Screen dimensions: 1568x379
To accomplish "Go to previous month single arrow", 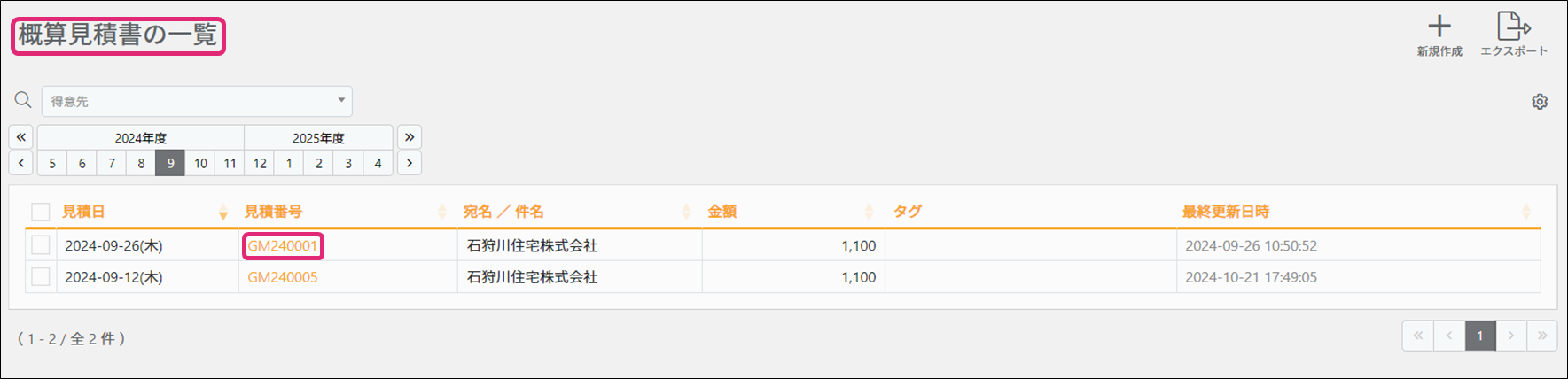I will 21,163.
